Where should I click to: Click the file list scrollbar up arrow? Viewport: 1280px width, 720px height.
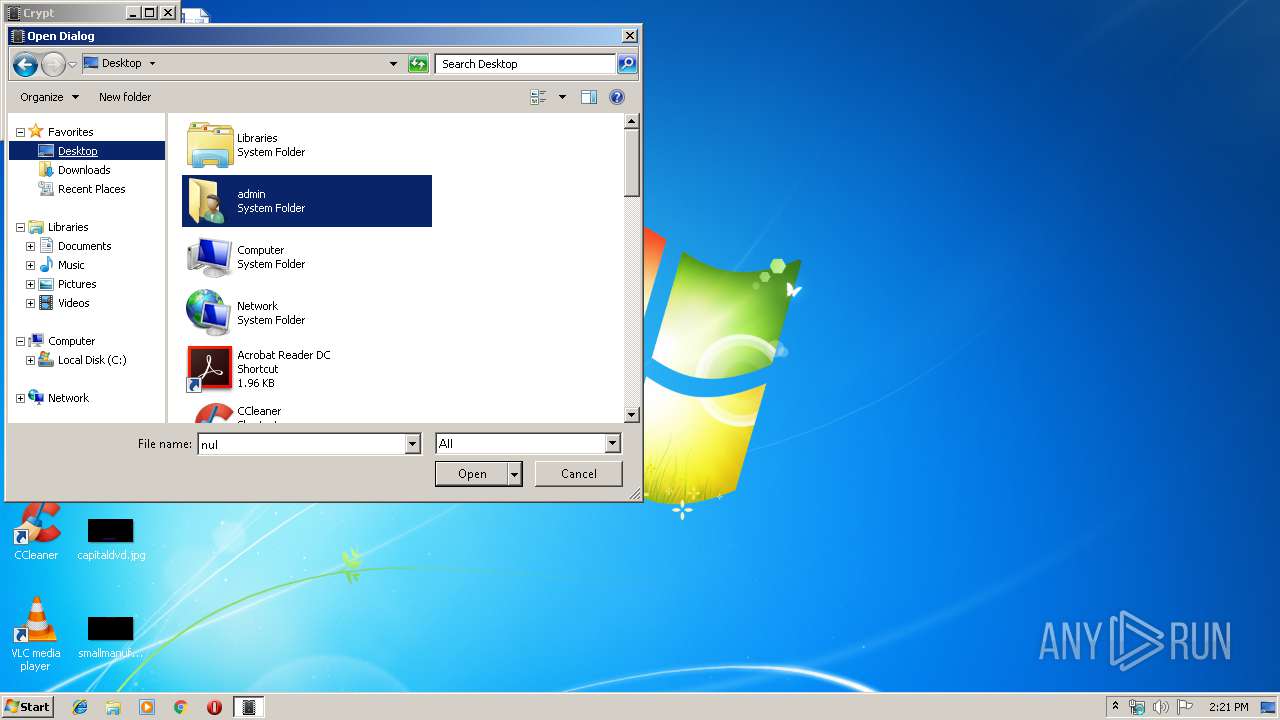631,121
